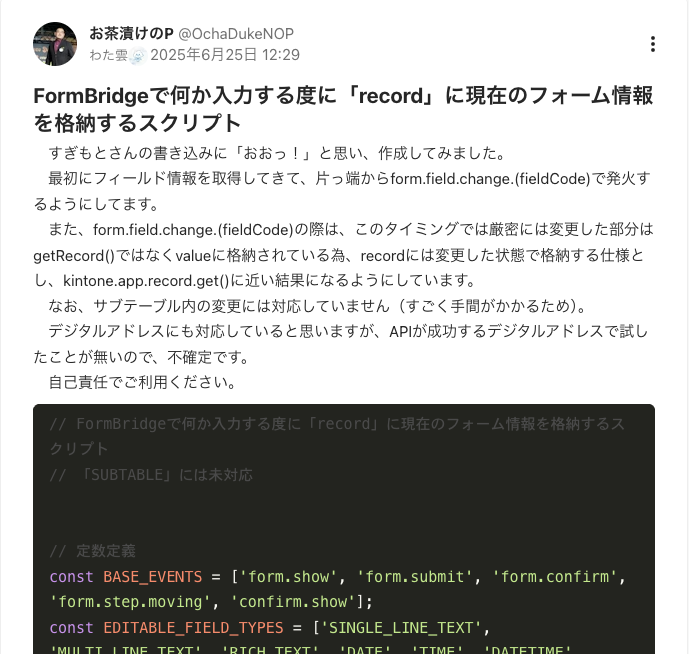Click the page's vertical scrollbar
This screenshot has height=654, width=689.
point(685,300)
